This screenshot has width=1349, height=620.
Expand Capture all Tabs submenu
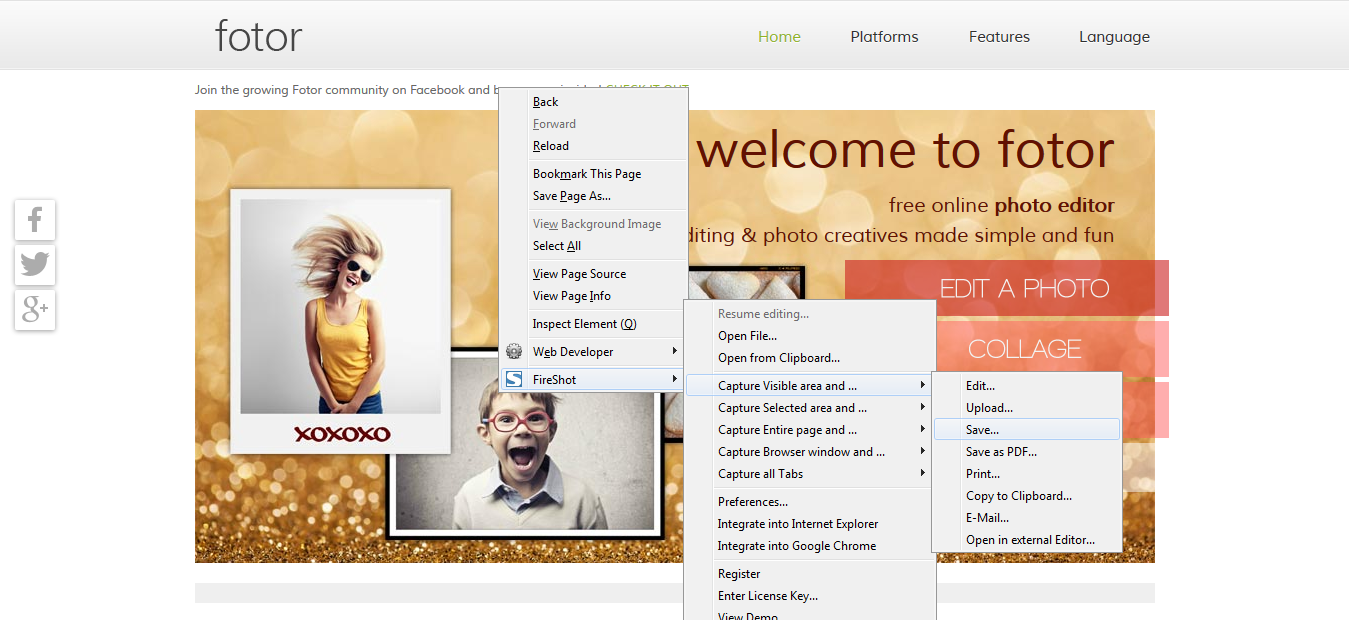click(810, 474)
